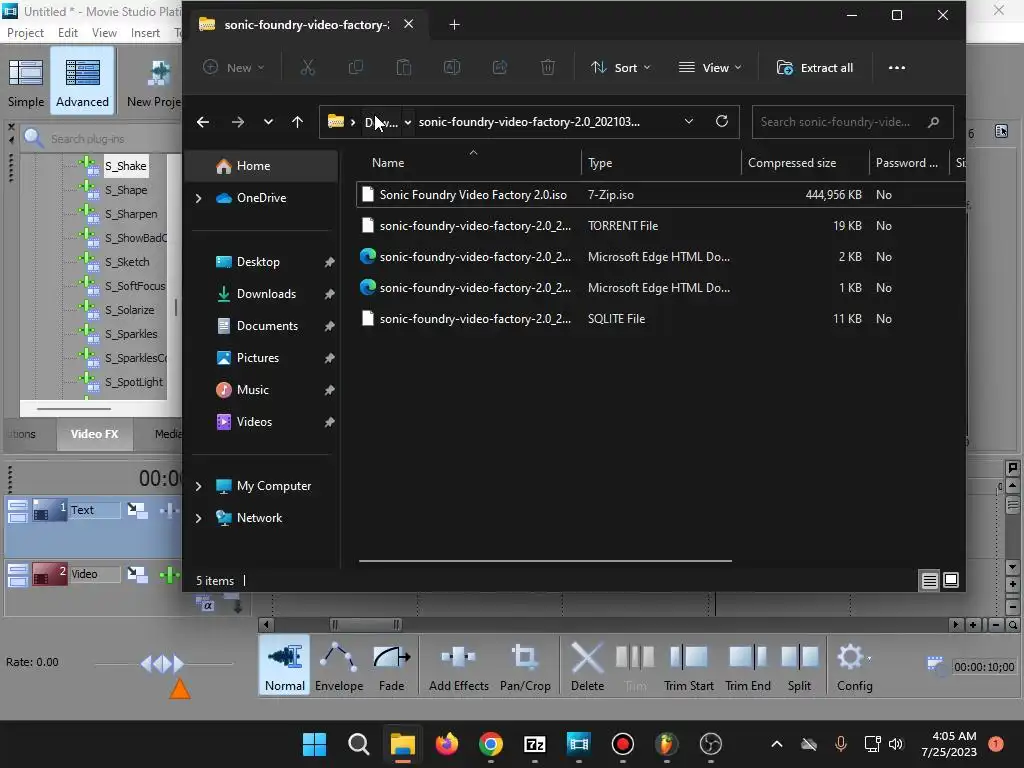Click the Windows Start button
The height and width of the screenshot is (768, 1024).
point(314,744)
